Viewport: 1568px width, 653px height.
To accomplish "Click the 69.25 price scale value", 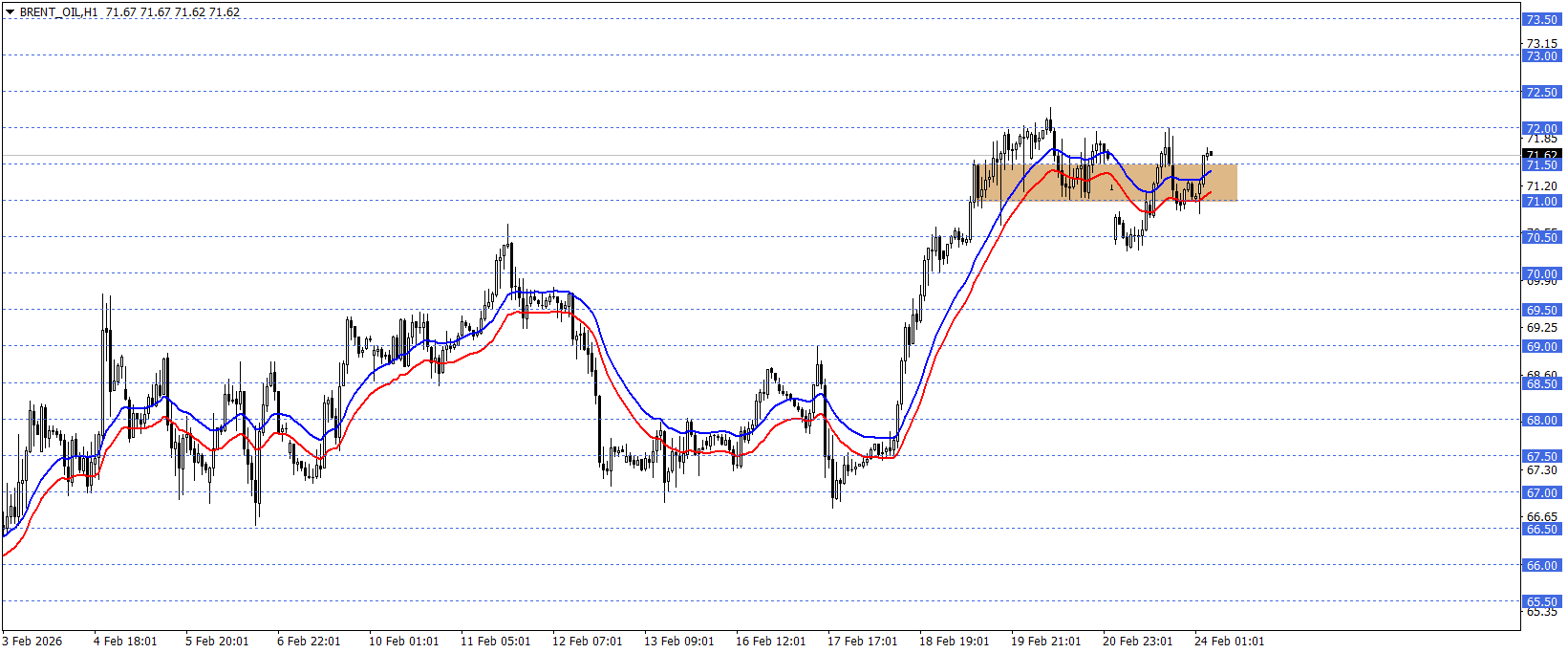I will pyautogui.click(x=1541, y=327).
